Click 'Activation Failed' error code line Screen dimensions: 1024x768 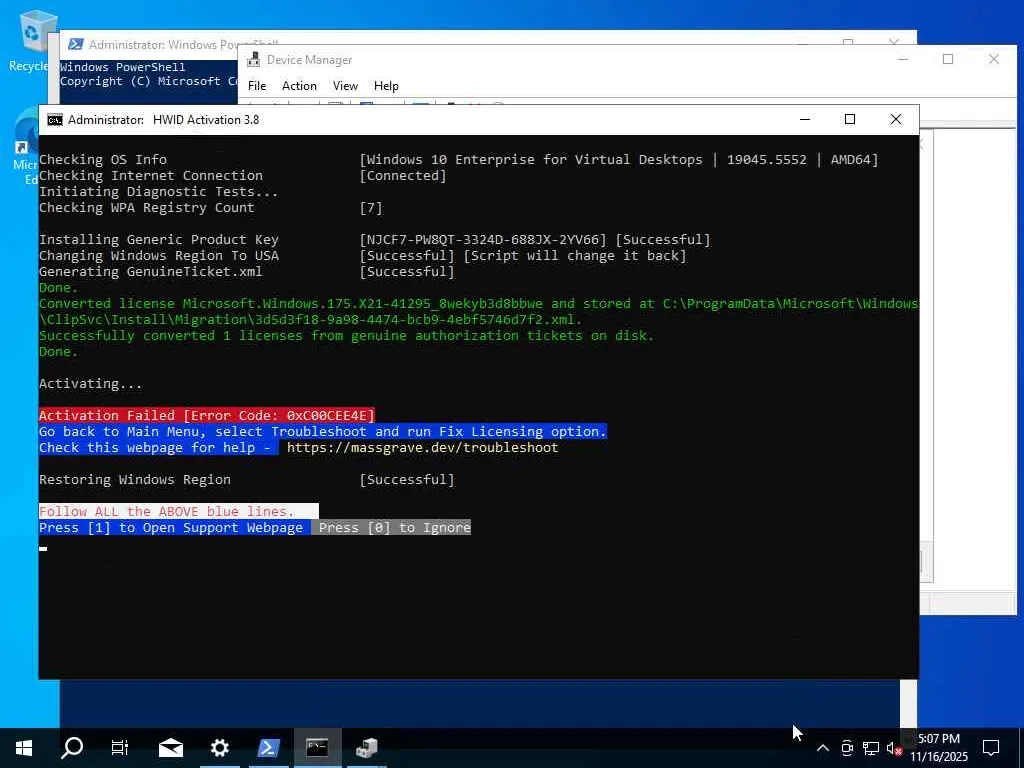(x=206, y=415)
